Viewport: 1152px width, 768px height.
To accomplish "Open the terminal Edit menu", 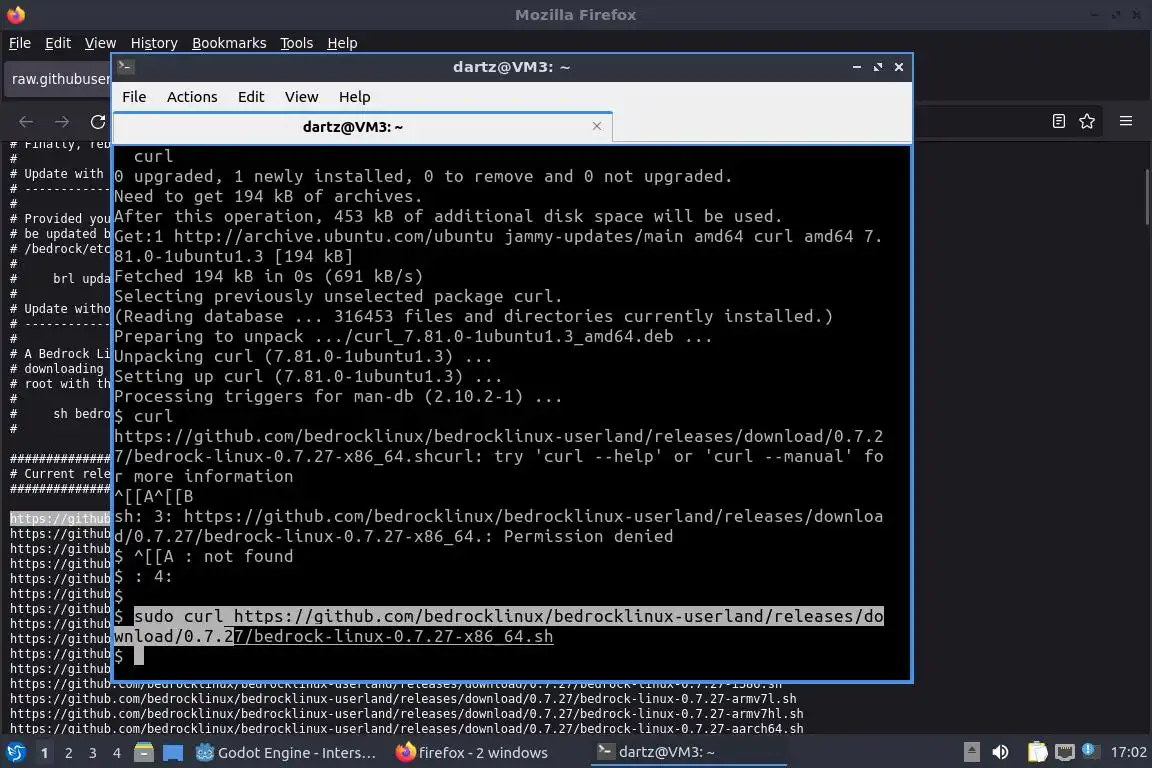I will tap(251, 97).
